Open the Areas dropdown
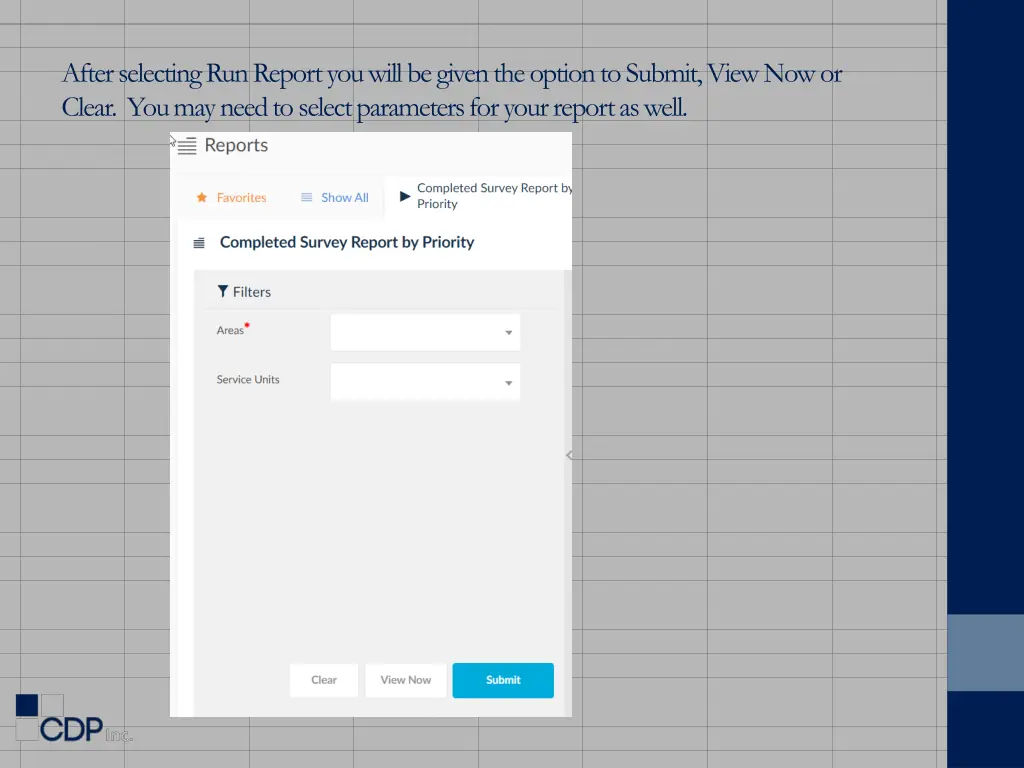1024x768 pixels. [508, 331]
